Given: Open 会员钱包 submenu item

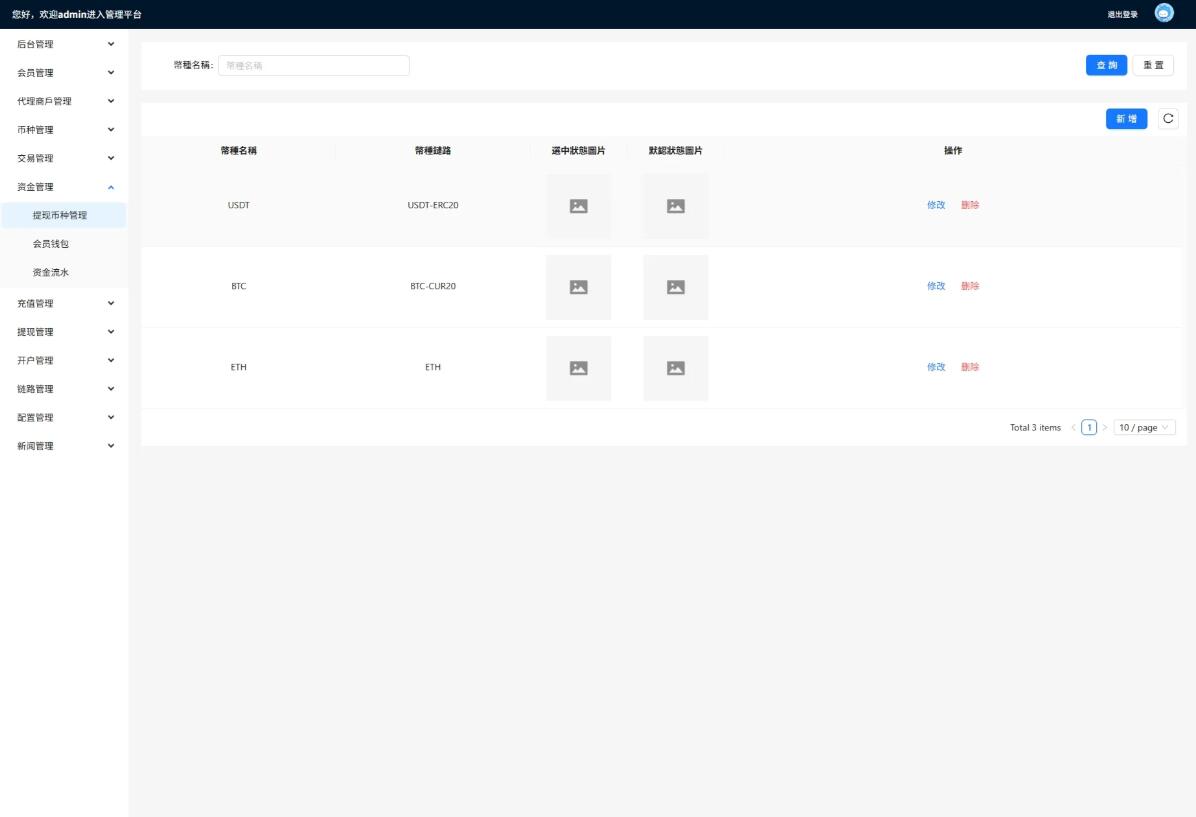Looking at the screenshot, I should [51, 244].
